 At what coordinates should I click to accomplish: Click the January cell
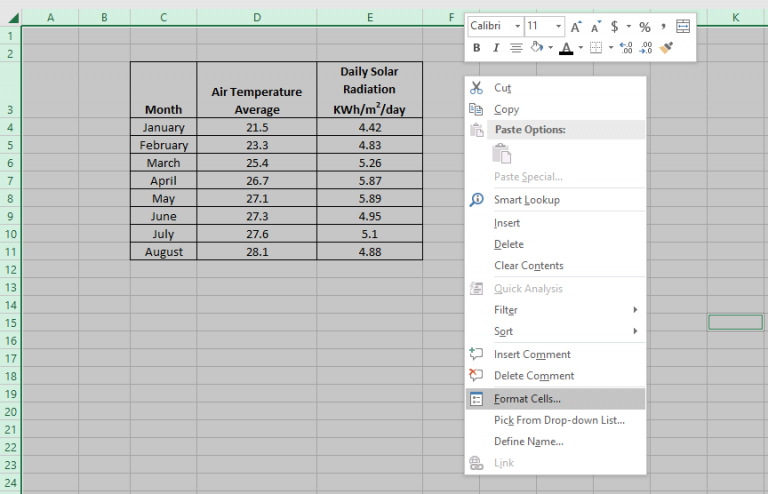(x=164, y=127)
